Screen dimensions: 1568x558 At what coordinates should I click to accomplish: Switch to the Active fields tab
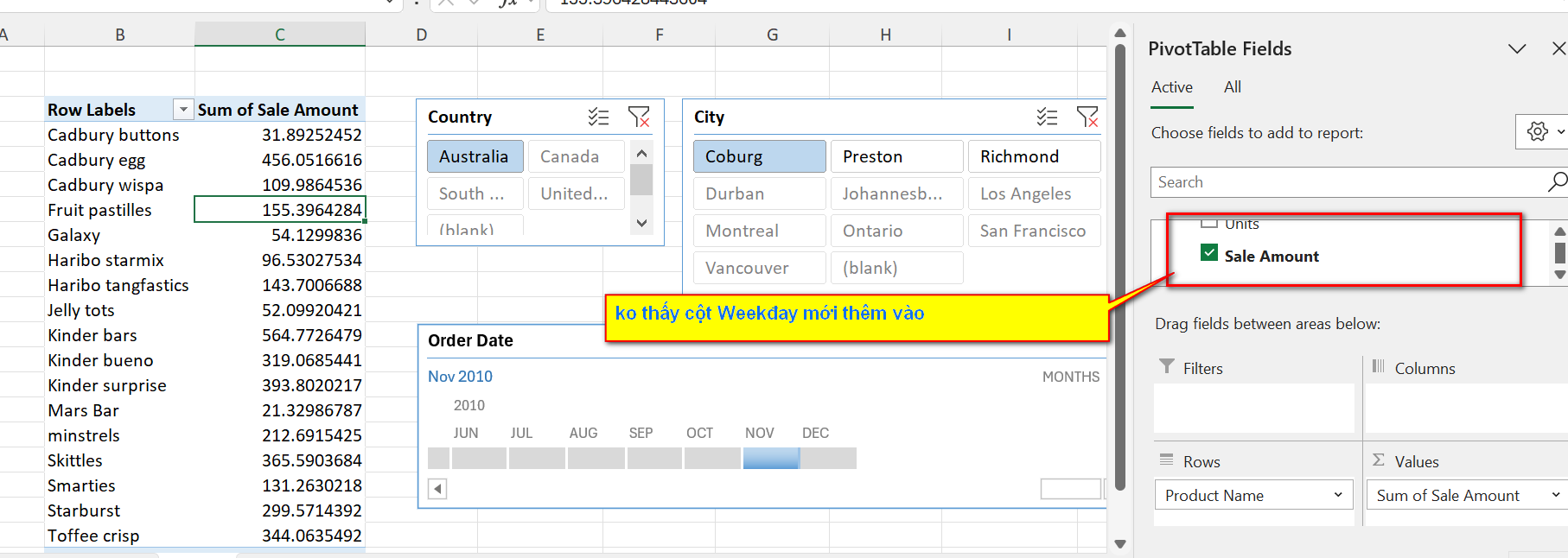1171,87
